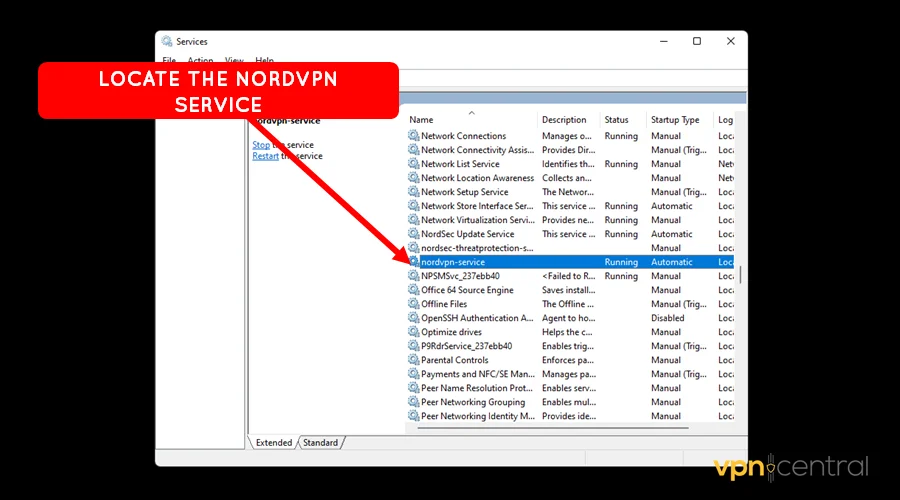Sort by the Log On As column header
The height and width of the screenshot is (500, 900).
pyautogui.click(x=724, y=119)
